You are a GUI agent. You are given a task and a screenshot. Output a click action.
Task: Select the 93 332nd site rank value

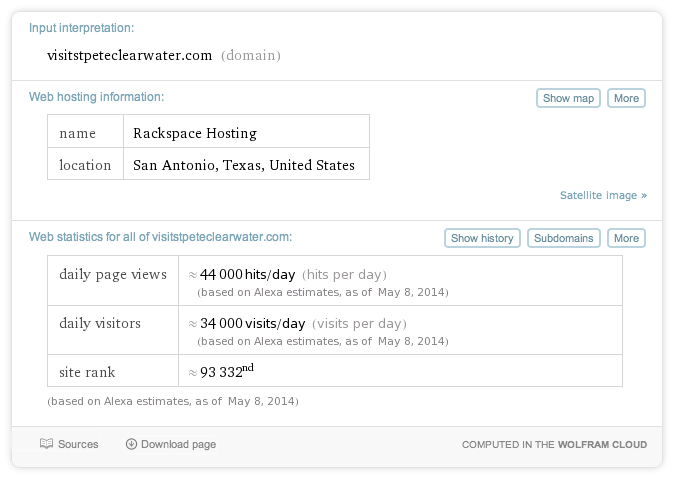pos(227,372)
